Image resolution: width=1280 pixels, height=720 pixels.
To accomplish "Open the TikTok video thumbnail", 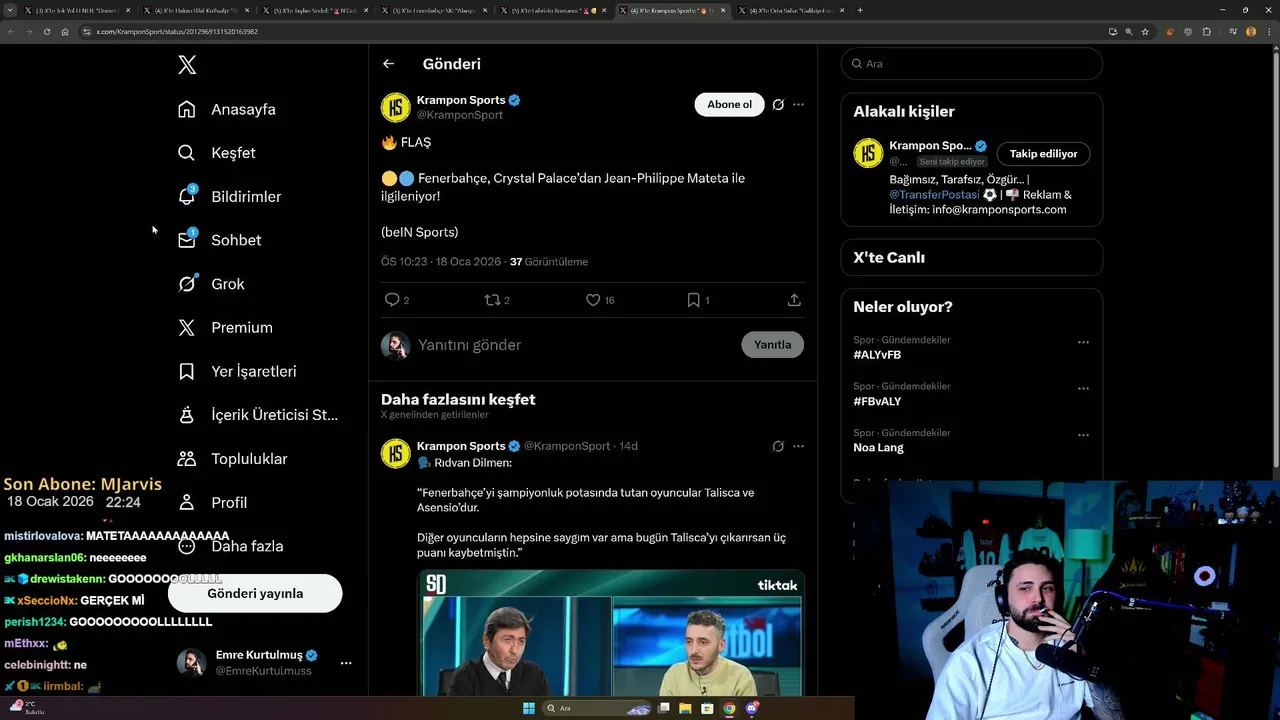I will click(x=611, y=633).
